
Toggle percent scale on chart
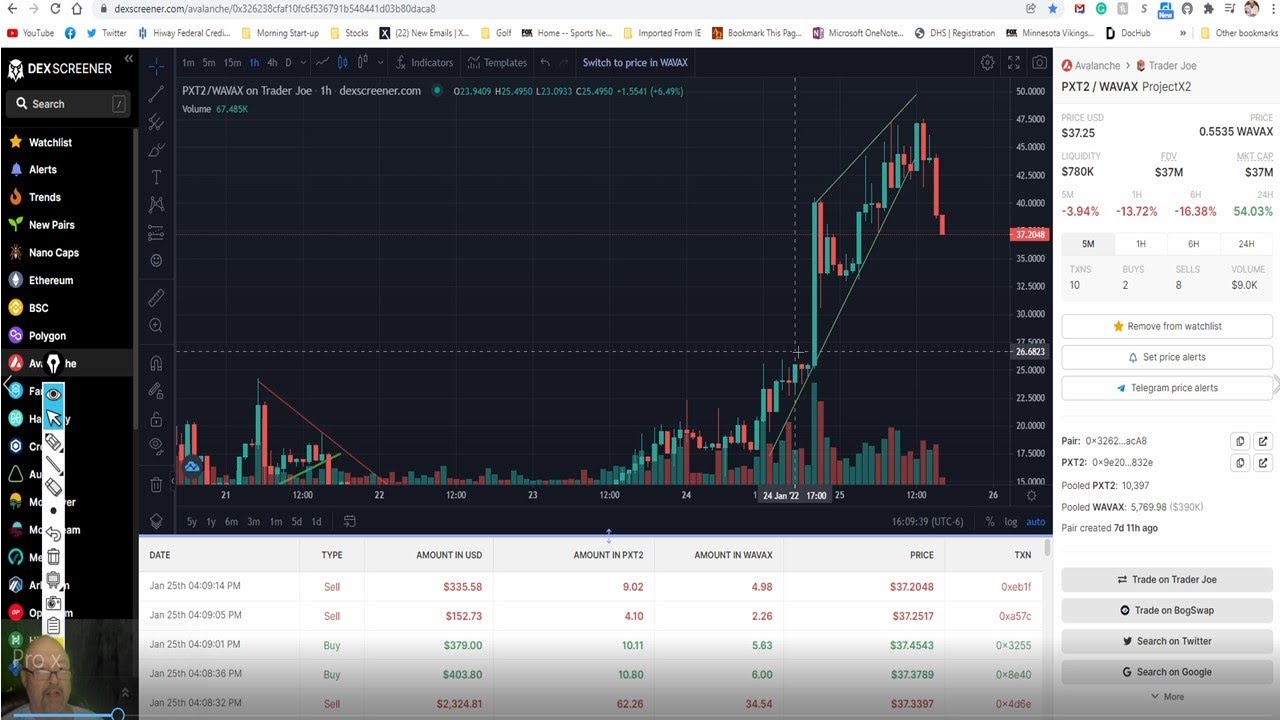(990, 521)
